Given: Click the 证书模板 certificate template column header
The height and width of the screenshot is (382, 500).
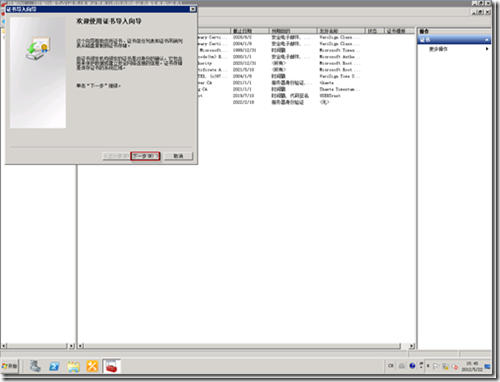Looking at the screenshot, I should coord(399,31).
